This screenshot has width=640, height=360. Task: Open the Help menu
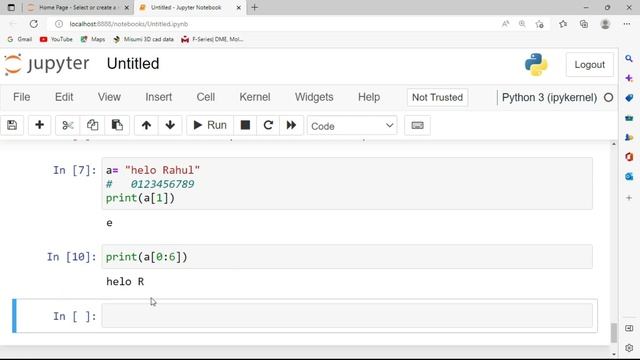click(x=369, y=97)
